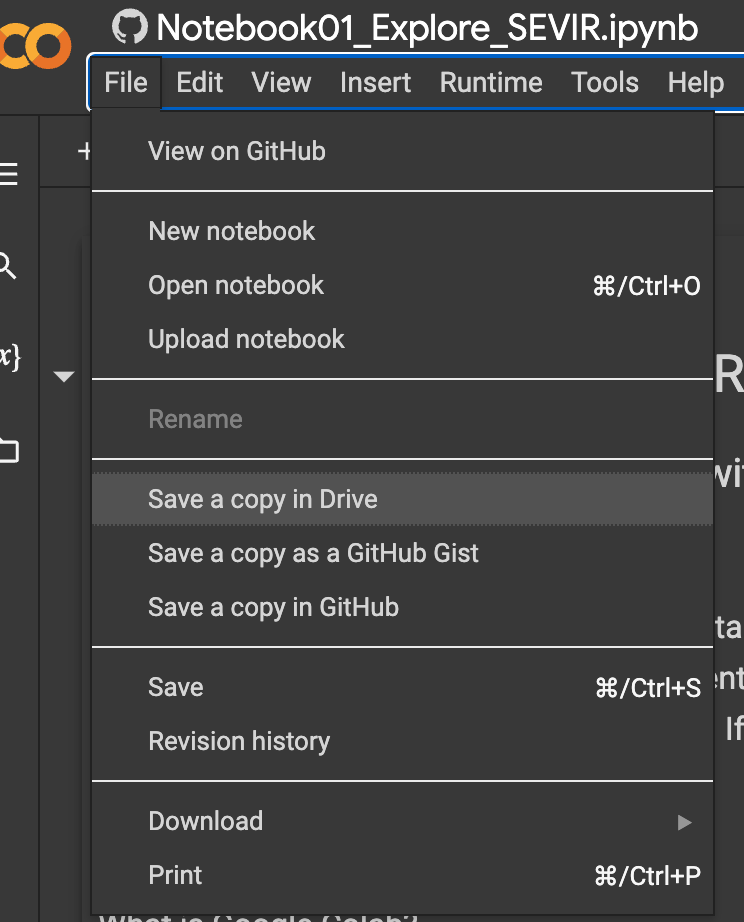The height and width of the screenshot is (922, 744).
Task: Open the Tools menu
Action: [x=605, y=82]
